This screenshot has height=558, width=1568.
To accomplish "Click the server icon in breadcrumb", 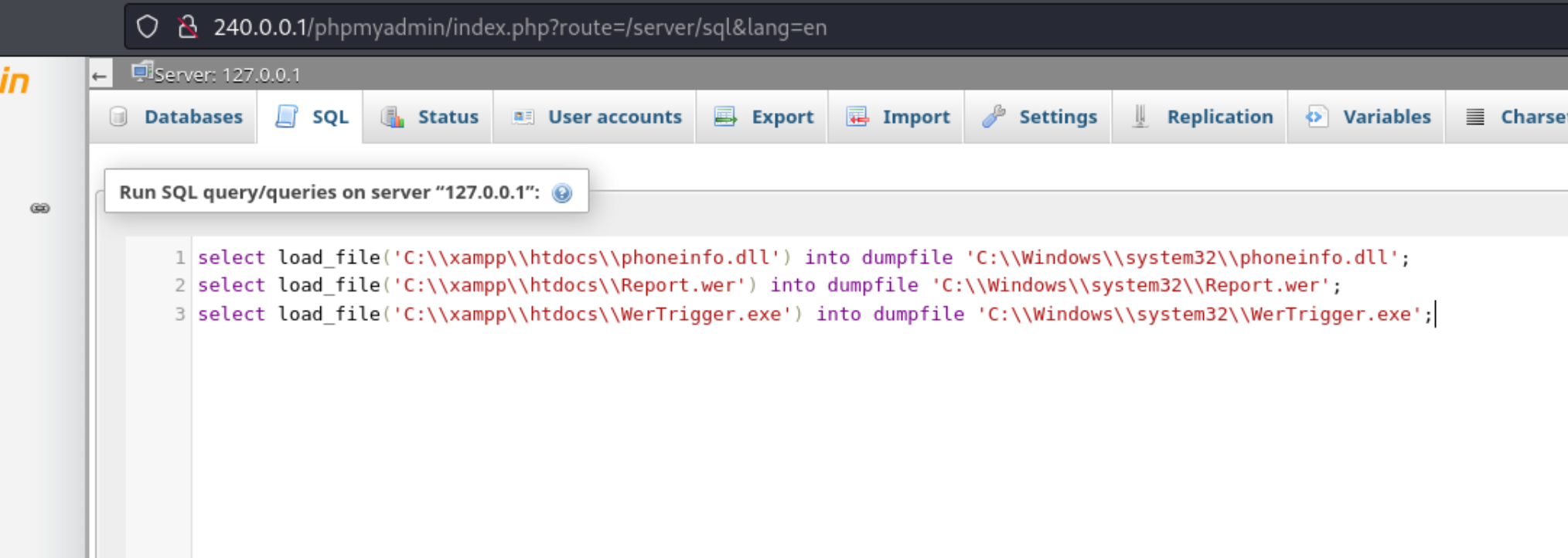I will pyautogui.click(x=141, y=73).
